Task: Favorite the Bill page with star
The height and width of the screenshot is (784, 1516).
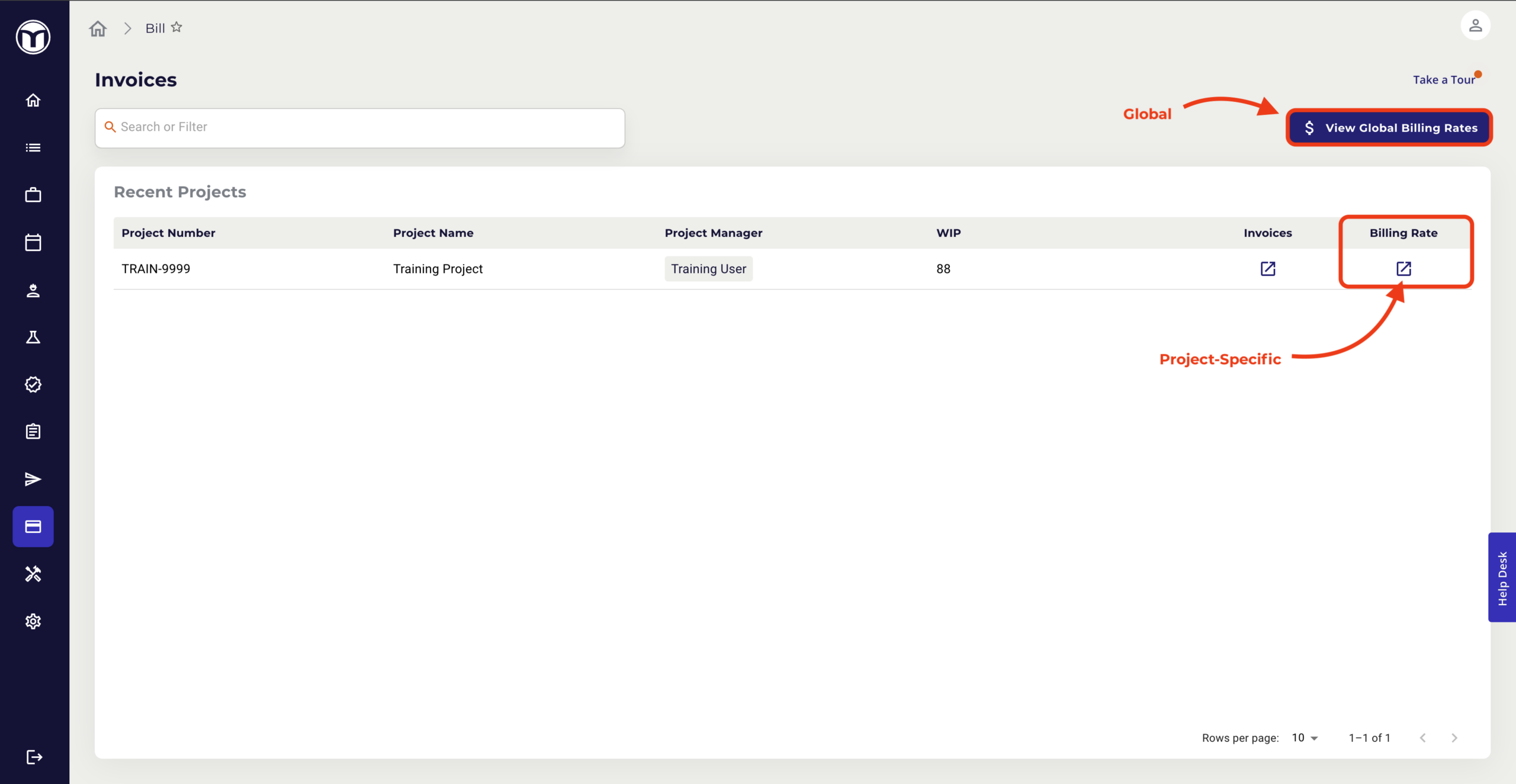Action: click(176, 27)
